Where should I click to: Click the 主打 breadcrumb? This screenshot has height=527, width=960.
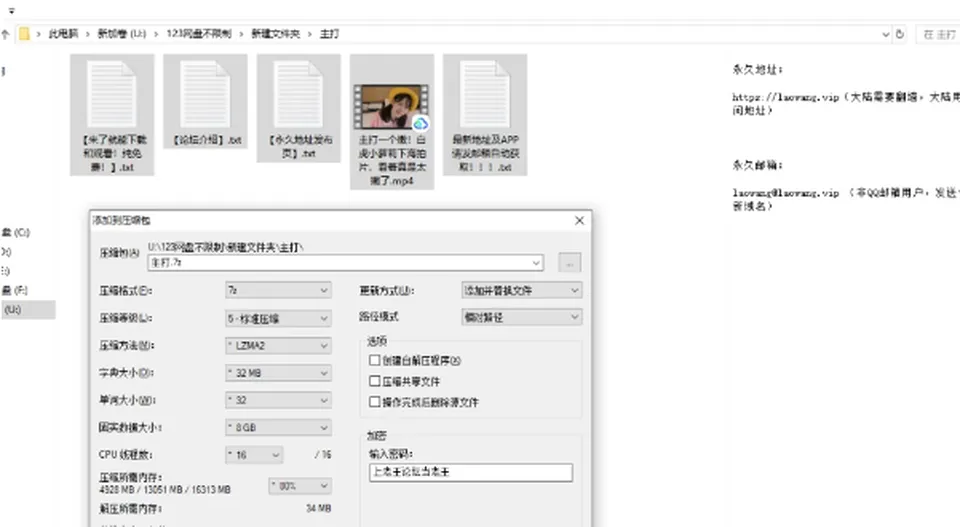click(329, 34)
